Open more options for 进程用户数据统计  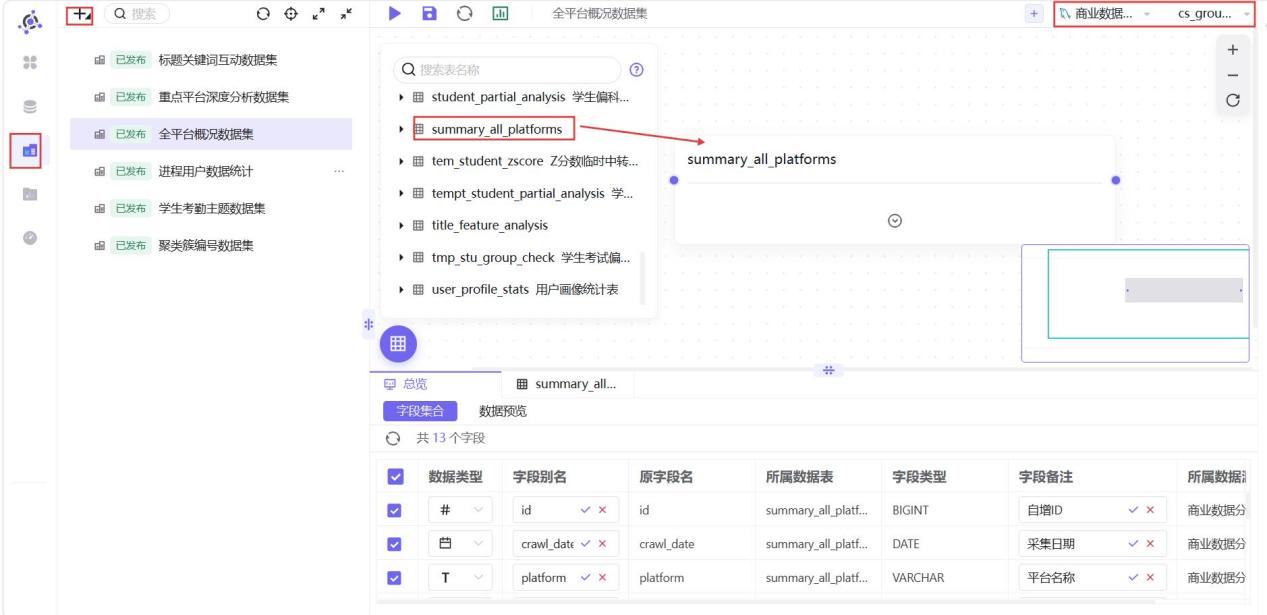[x=339, y=171]
